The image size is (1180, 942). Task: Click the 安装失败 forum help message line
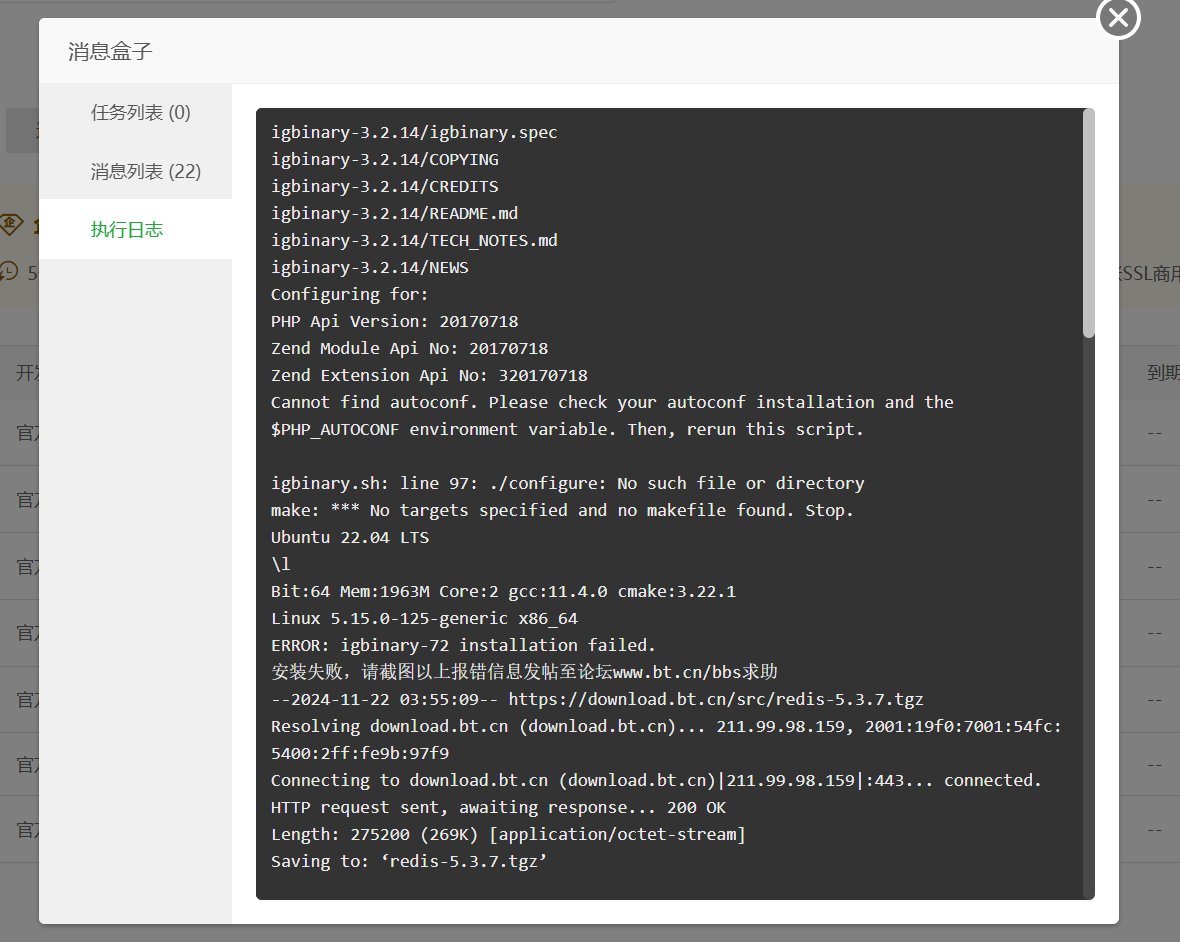click(525, 672)
